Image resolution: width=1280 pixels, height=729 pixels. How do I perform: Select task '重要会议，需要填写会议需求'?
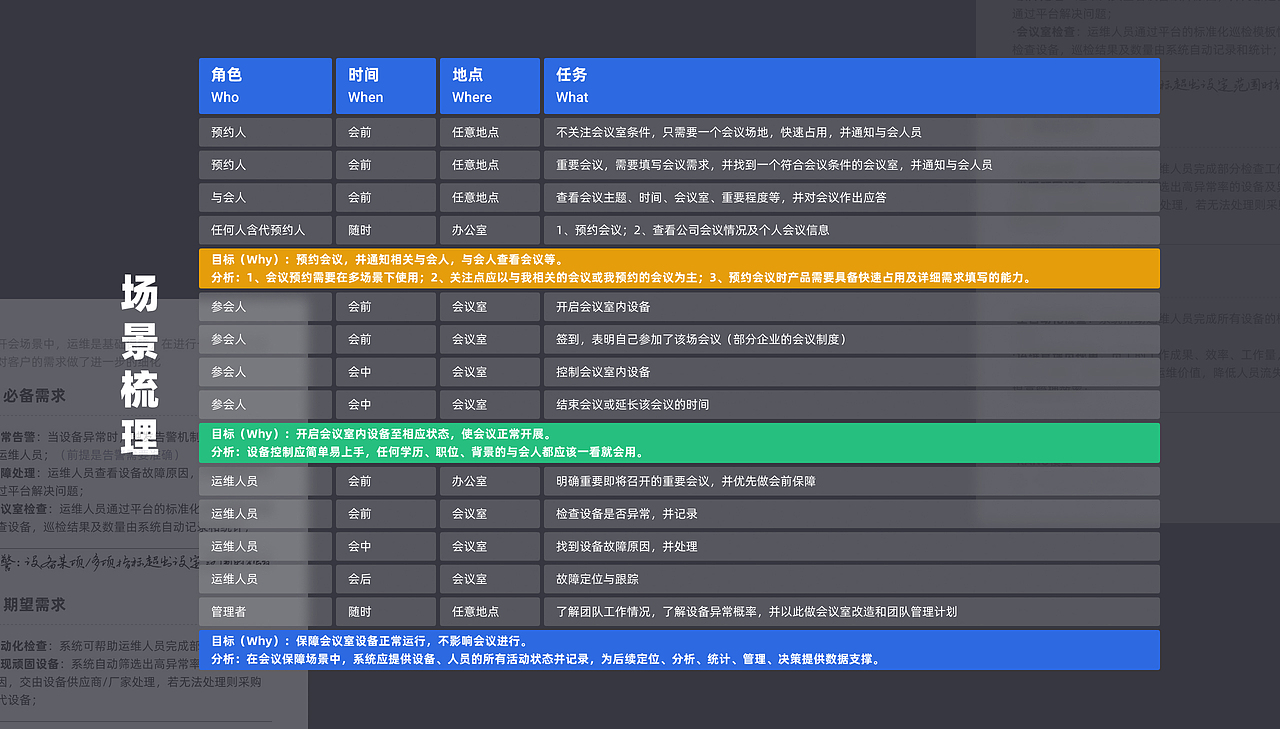click(x=852, y=165)
